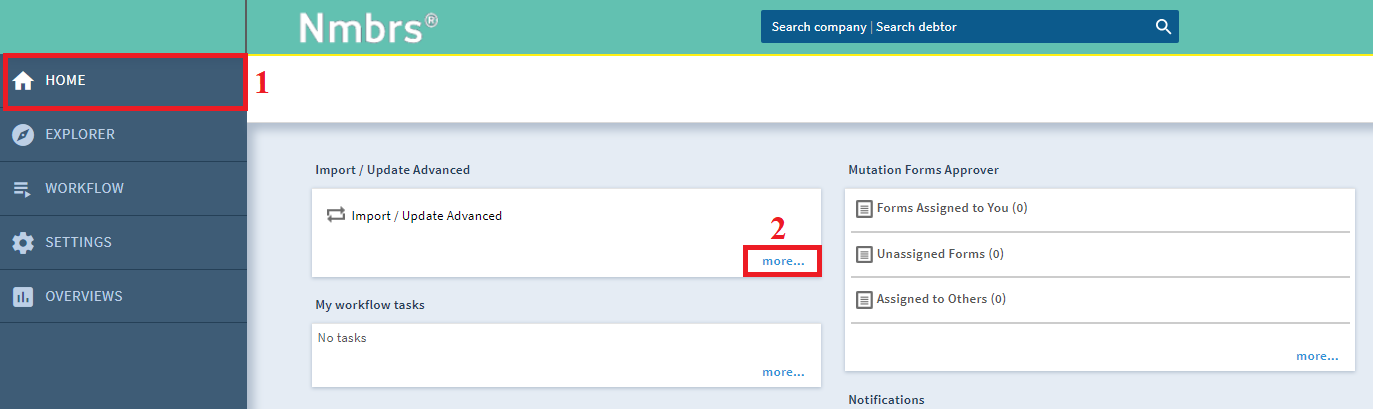This screenshot has height=409, width=1373.
Task: Click the Workflow list icon
Action: tap(23, 189)
